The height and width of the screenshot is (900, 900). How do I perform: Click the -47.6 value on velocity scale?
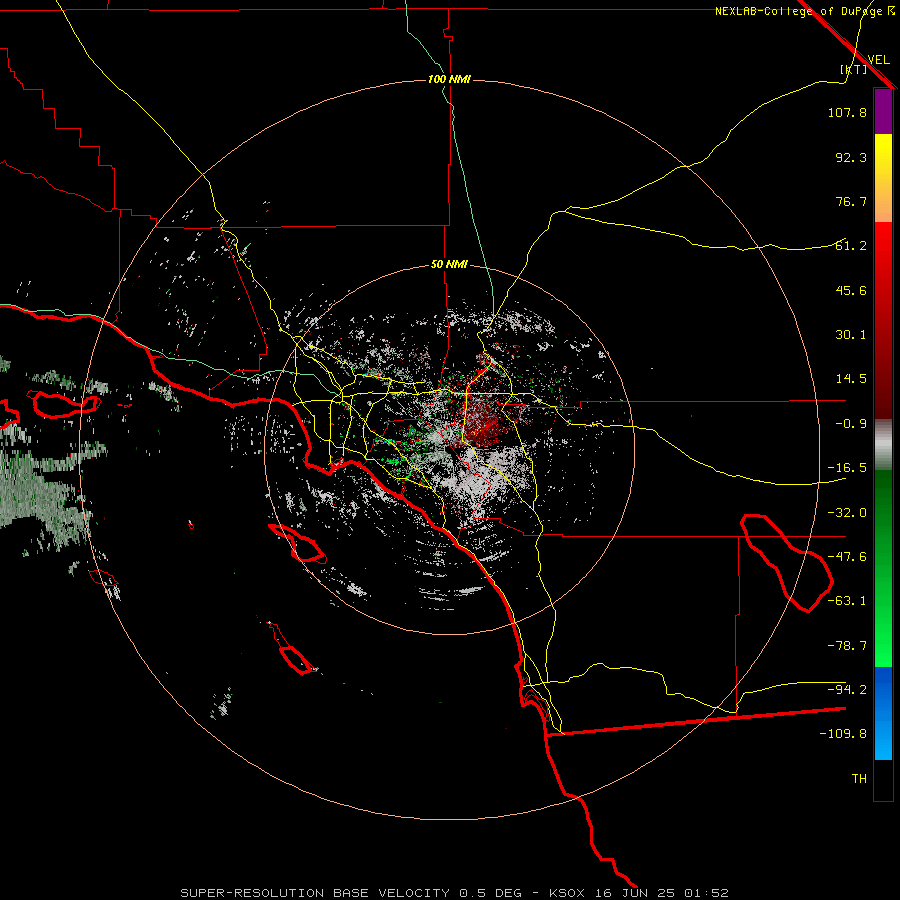point(847,557)
